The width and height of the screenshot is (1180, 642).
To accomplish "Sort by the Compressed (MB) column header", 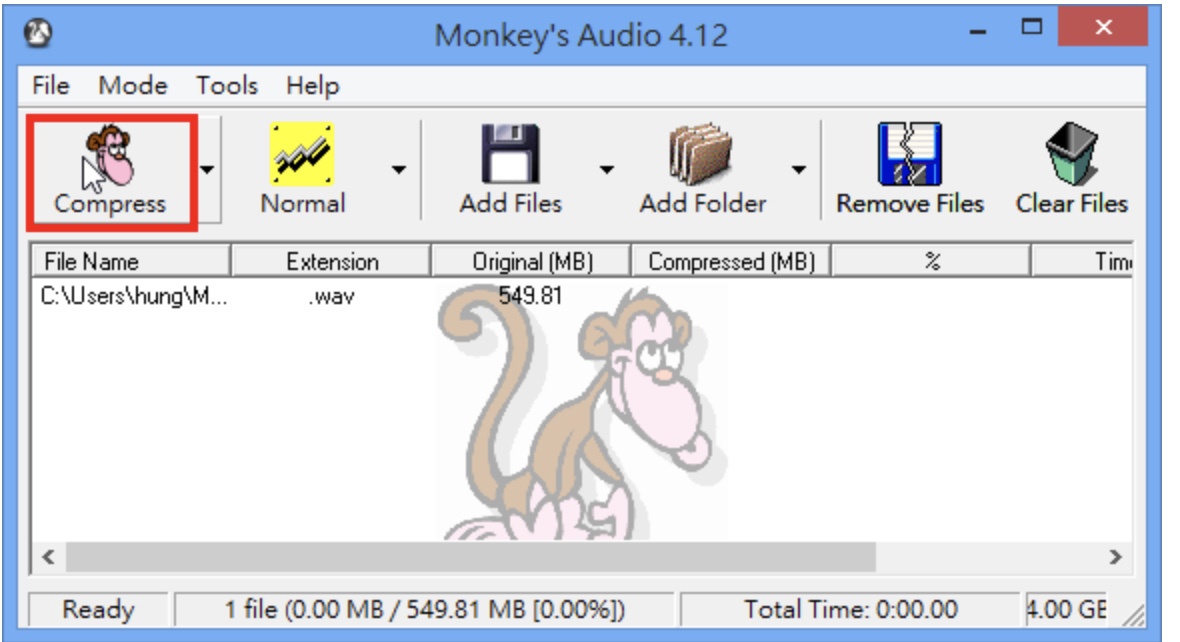I will click(x=731, y=261).
